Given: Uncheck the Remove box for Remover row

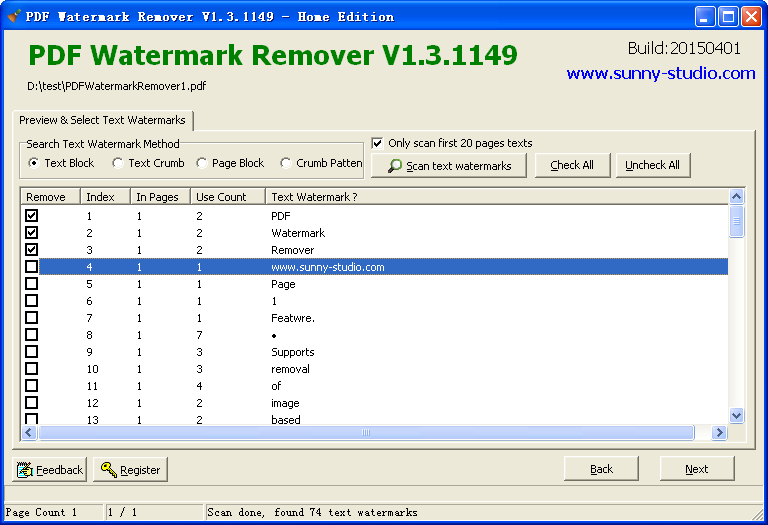Looking at the screenshot, I should [x=31, y=250].
